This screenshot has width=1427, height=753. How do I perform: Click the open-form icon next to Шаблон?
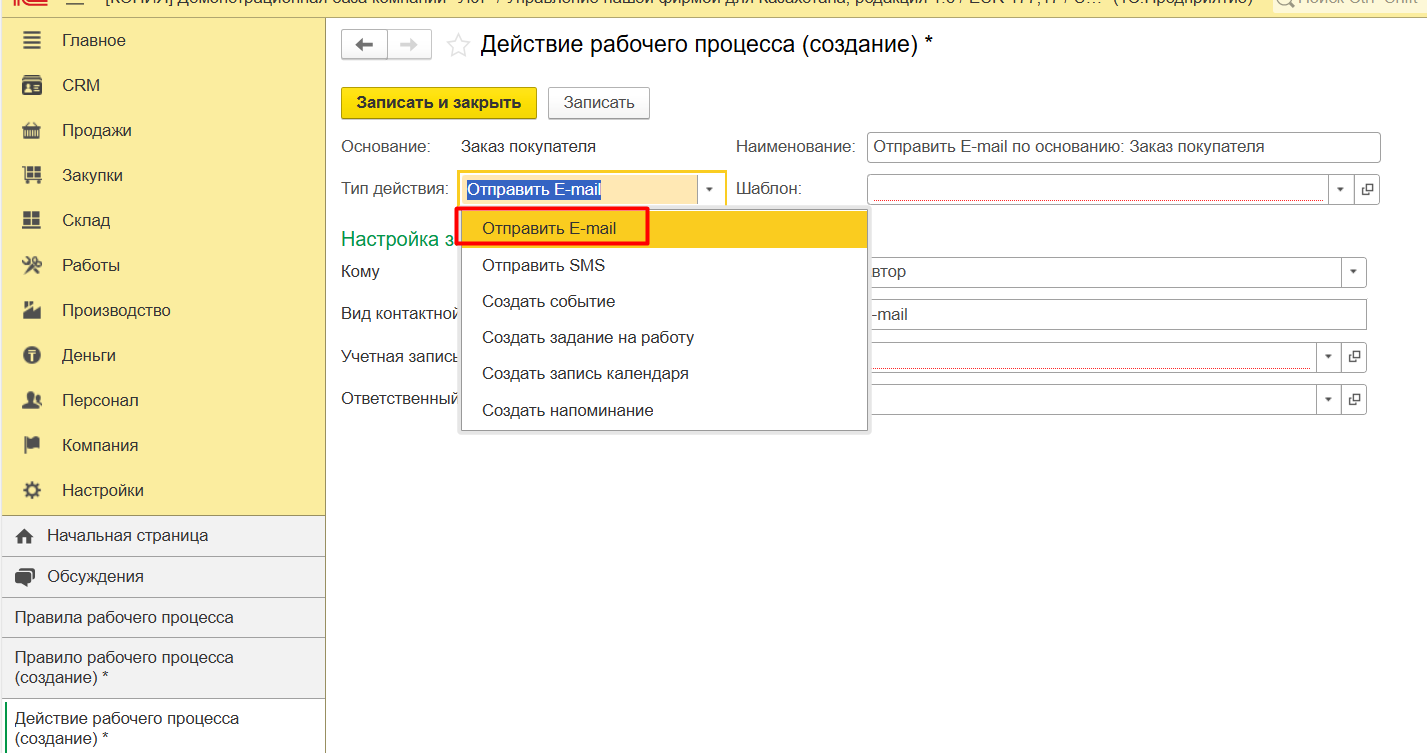coord(1367,189)
